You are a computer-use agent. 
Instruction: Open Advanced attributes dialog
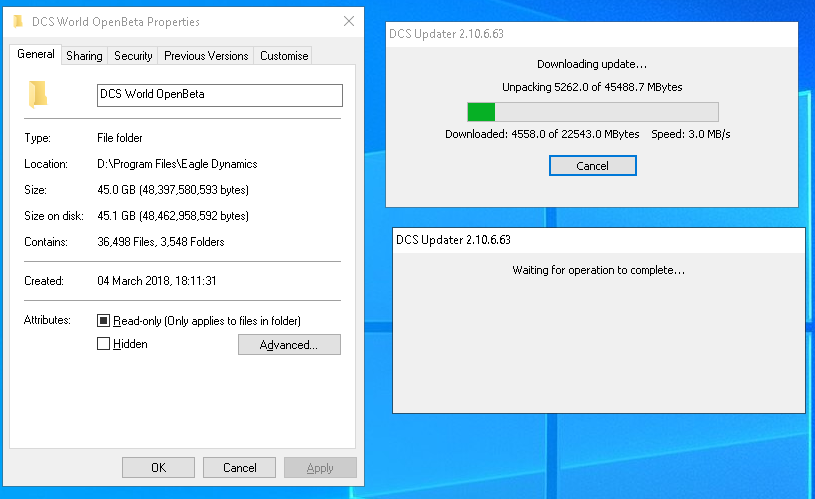click(x=289, y=345)
